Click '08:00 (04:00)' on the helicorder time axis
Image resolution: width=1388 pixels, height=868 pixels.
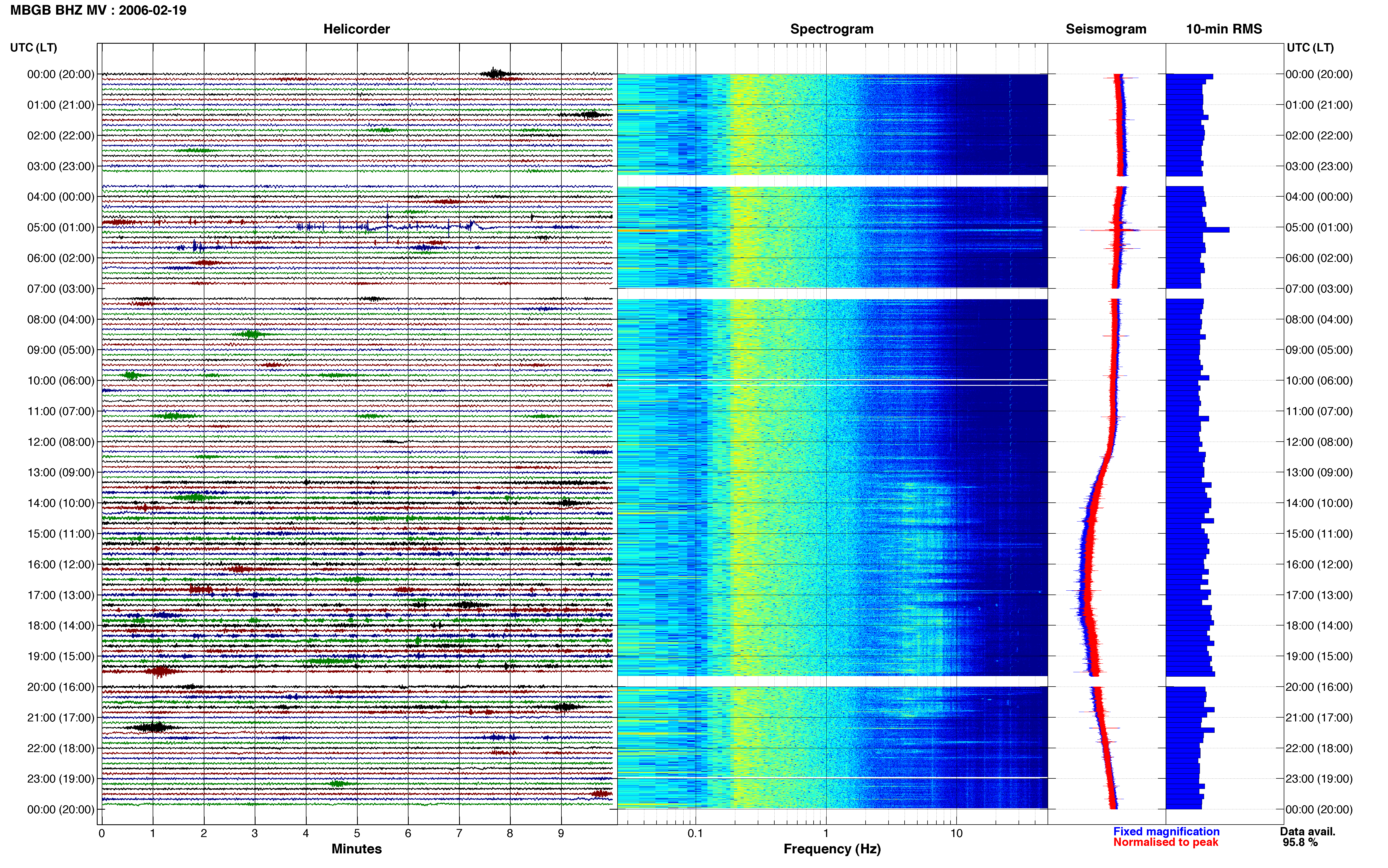pos(61,319)
